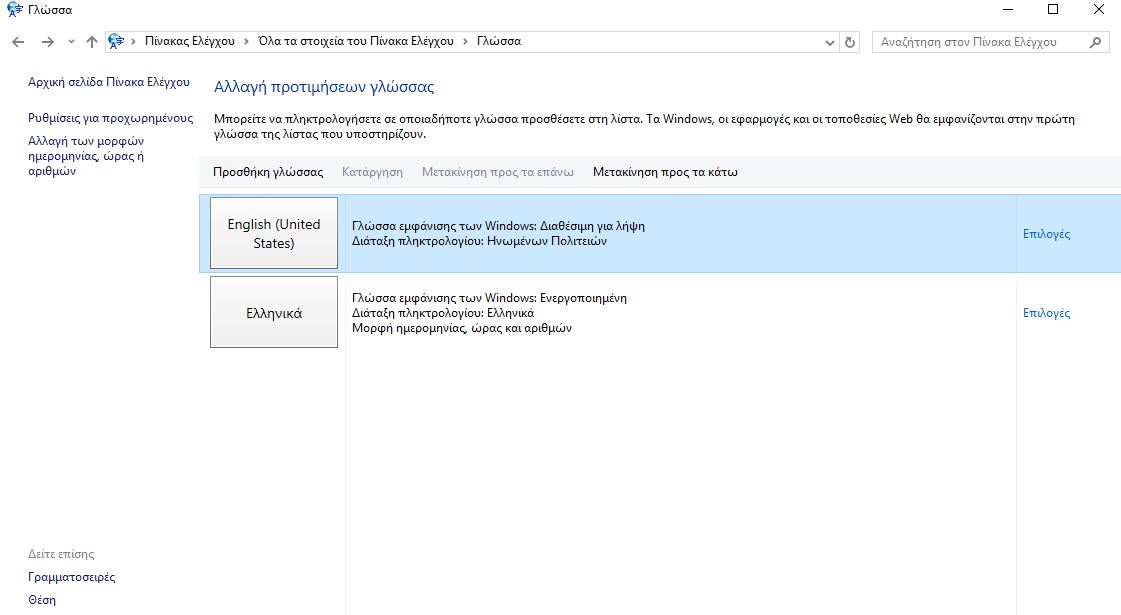The width and height of the screenshot is (1121, 615).
Task: Open Ρυθμίσεις για προχωρημένους link
Action: 110,118
